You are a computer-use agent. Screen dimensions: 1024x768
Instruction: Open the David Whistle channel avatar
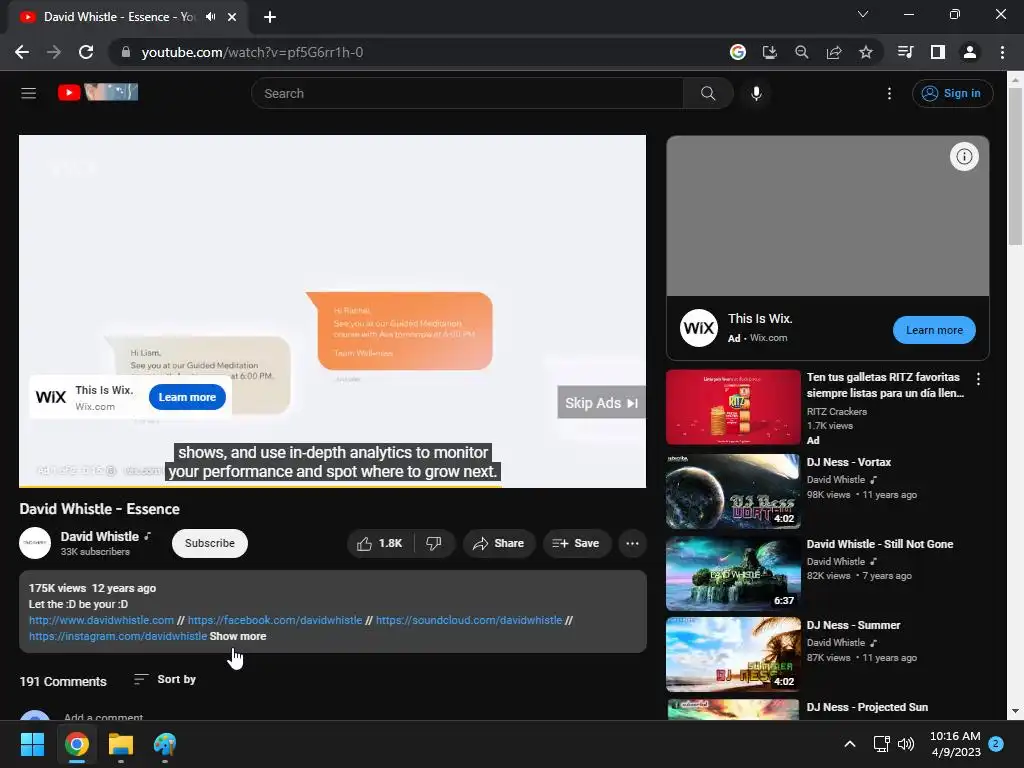[x=35, y=543]
